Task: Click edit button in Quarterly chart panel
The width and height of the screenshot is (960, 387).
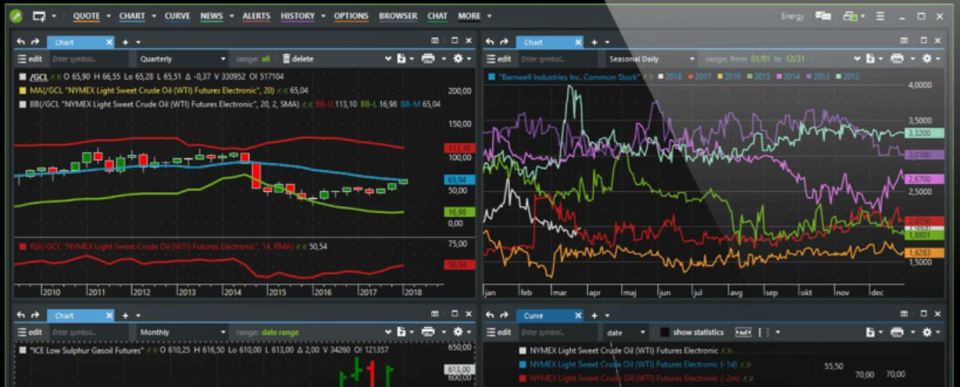Action: [x=29, y=59]
